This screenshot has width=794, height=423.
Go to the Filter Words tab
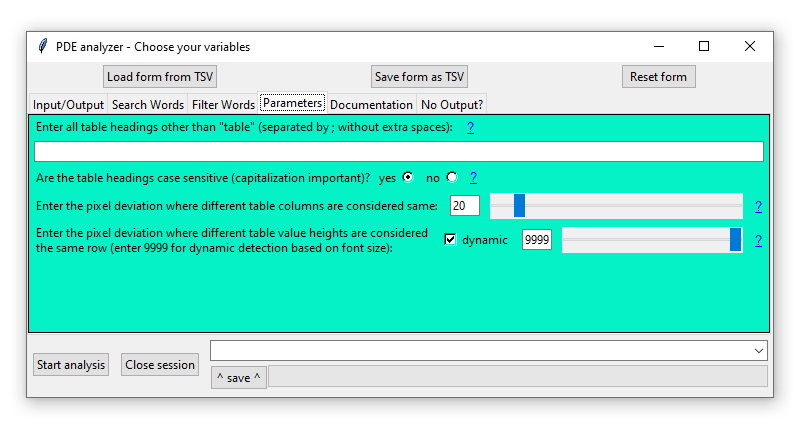click(223, 104)
